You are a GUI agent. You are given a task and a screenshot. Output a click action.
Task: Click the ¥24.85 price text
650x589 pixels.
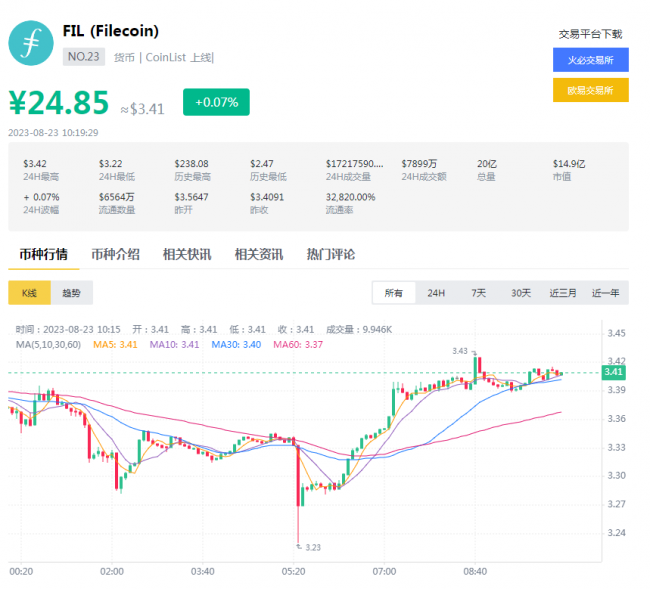tap(58, 102)
